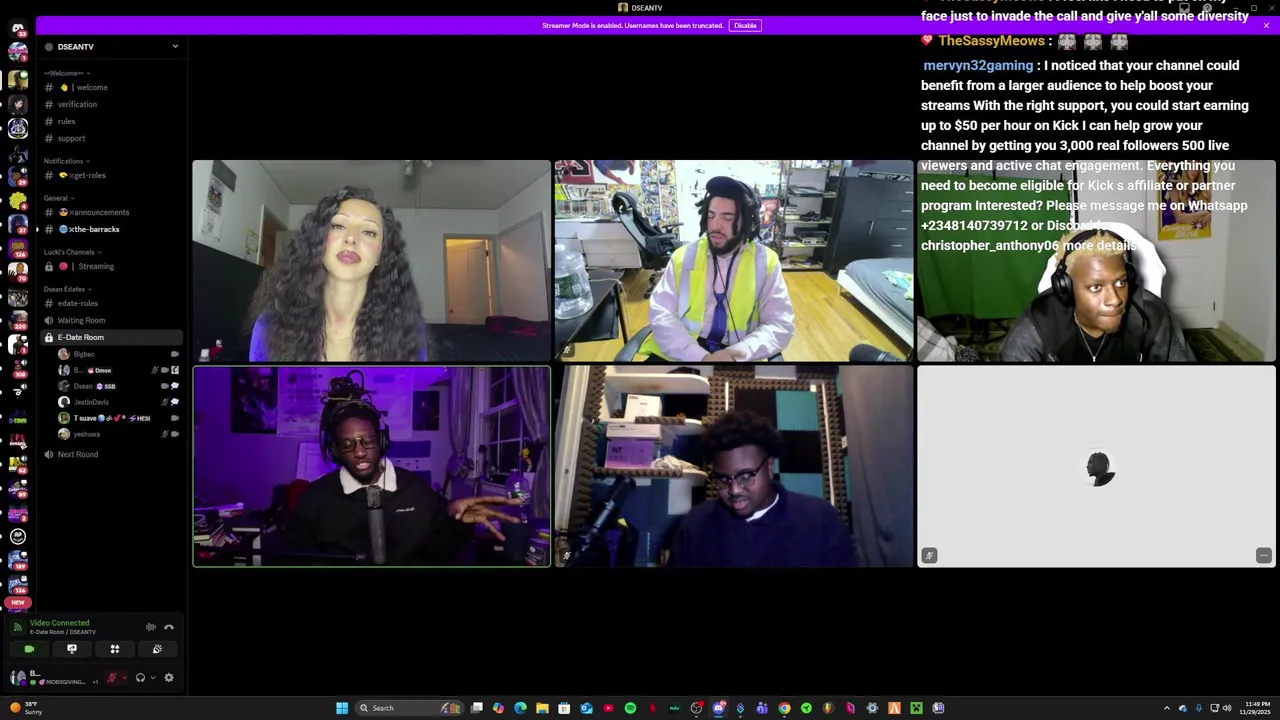Open the Activities launcher icon
The width and height of the screenshot is (1280, 720).
coord(115,649)
